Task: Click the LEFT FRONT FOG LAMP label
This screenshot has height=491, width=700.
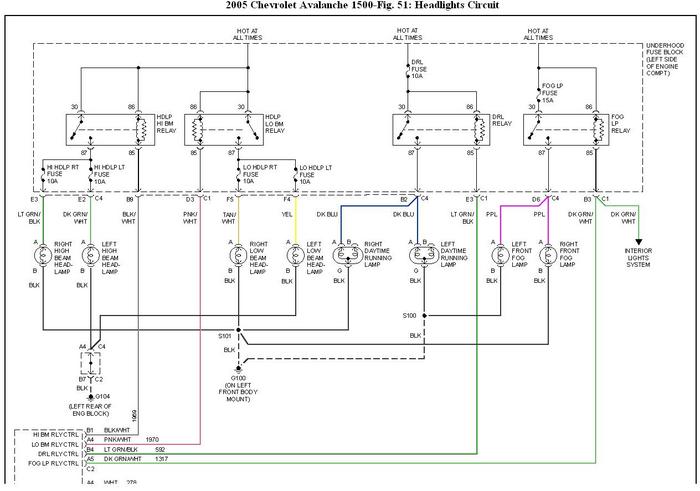Action: click(520, 254)
